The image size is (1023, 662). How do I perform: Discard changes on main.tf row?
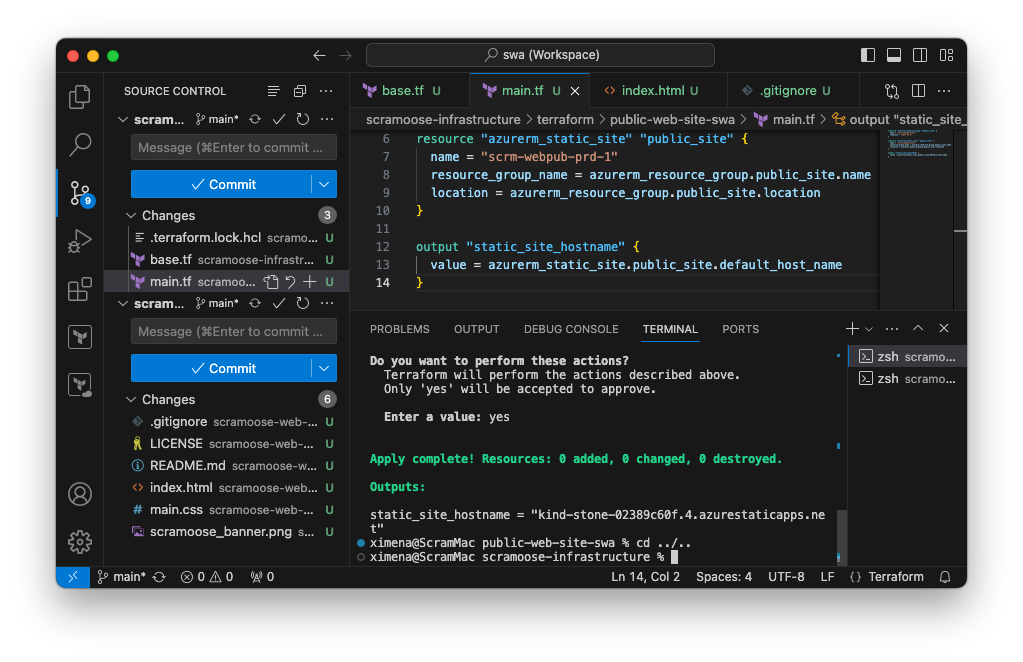click(x=290, y=282)
